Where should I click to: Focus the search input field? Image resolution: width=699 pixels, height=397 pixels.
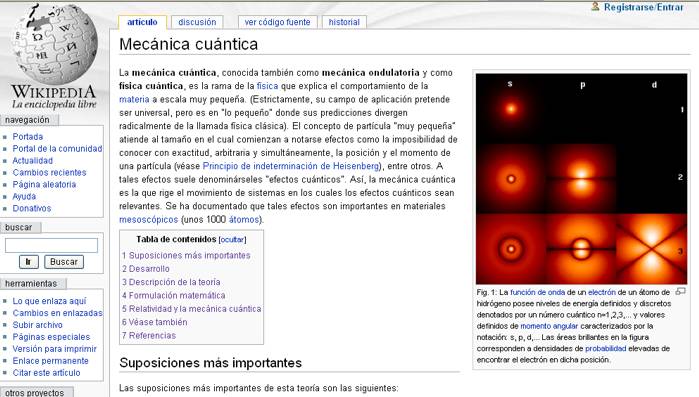coord(51,246)
